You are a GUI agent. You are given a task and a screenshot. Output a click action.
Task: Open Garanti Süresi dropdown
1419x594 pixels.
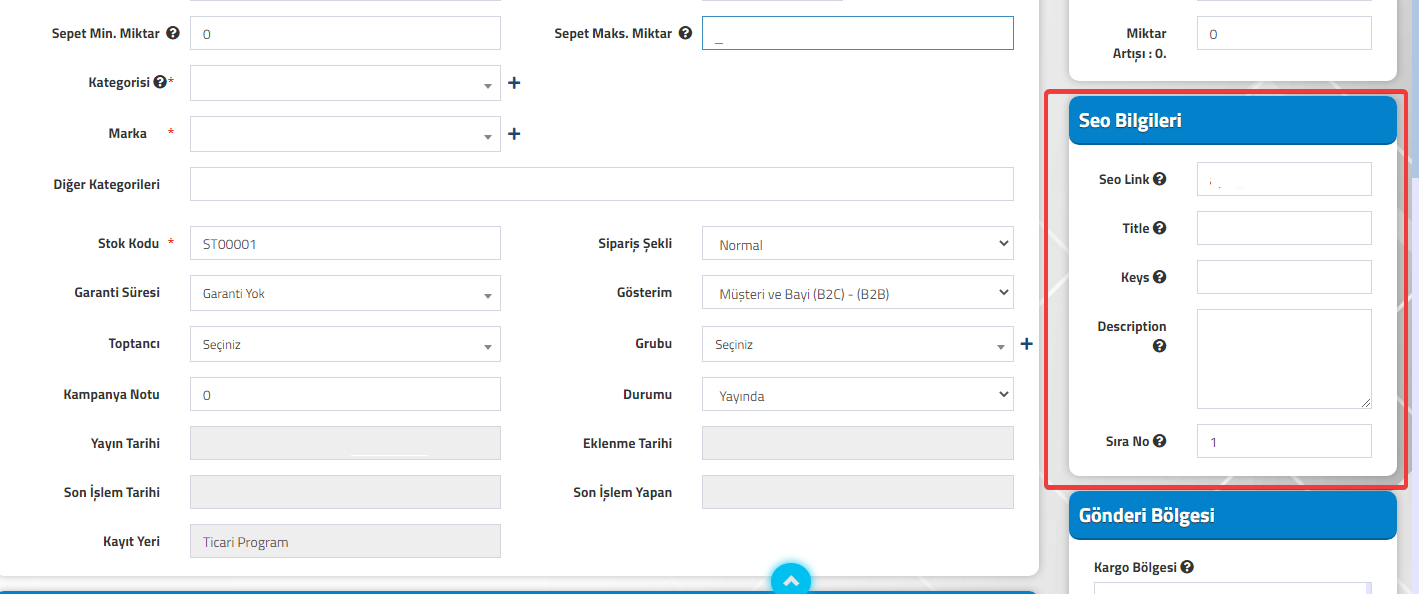click(x=345, y=293)
